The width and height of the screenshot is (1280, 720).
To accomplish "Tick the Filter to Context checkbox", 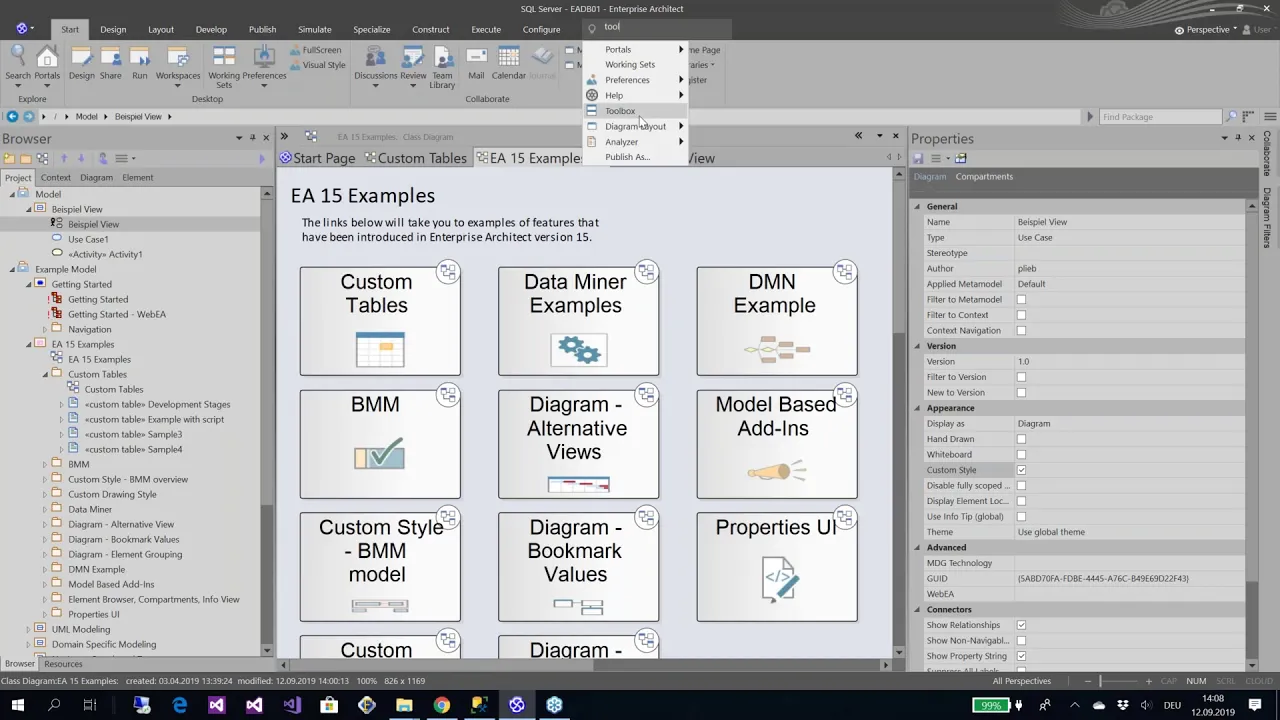I will coord(1021,315).
